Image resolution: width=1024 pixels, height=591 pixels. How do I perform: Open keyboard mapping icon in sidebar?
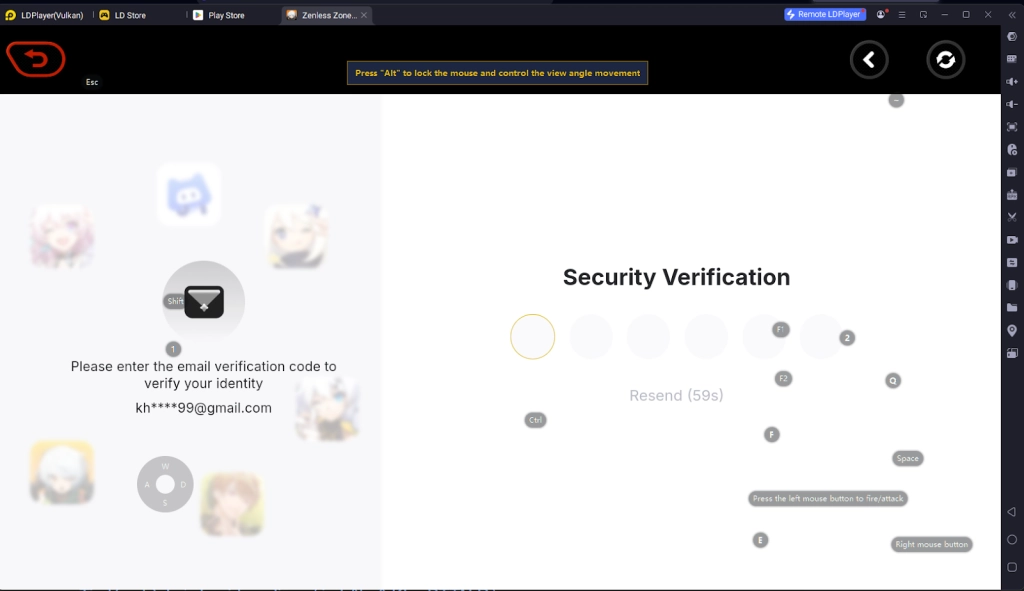1012,59
